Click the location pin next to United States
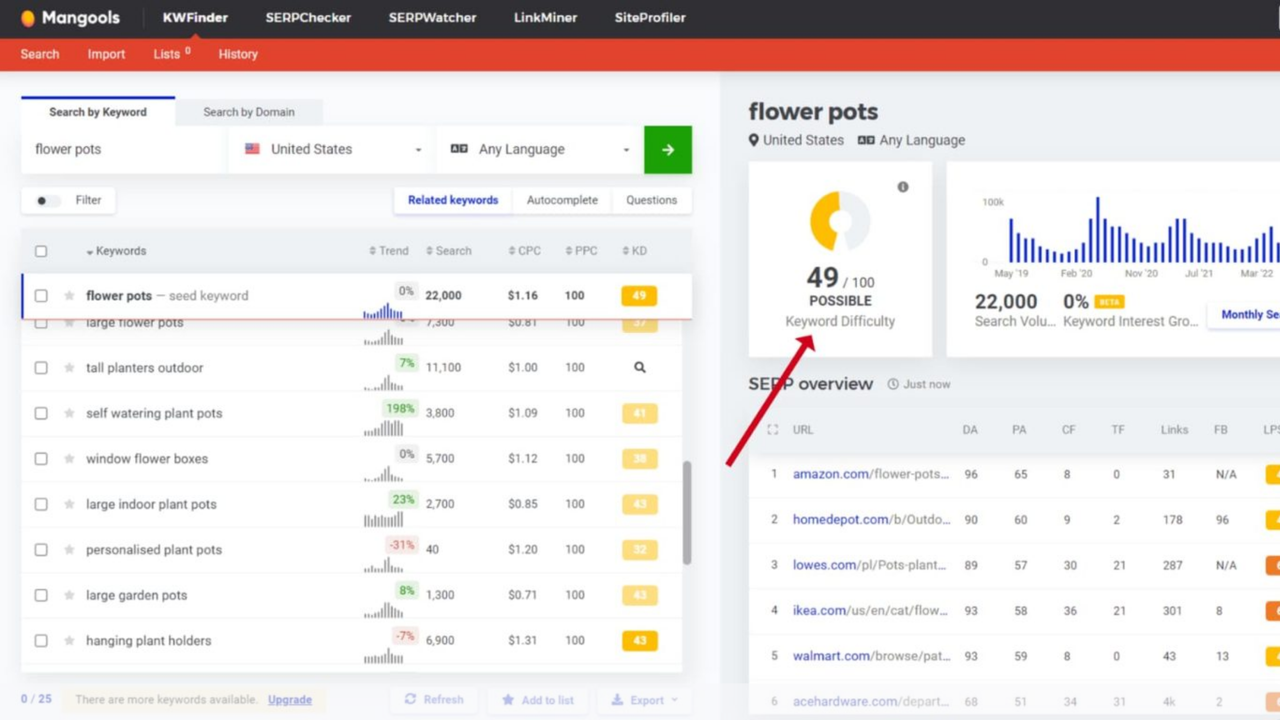 pos(754,140)
